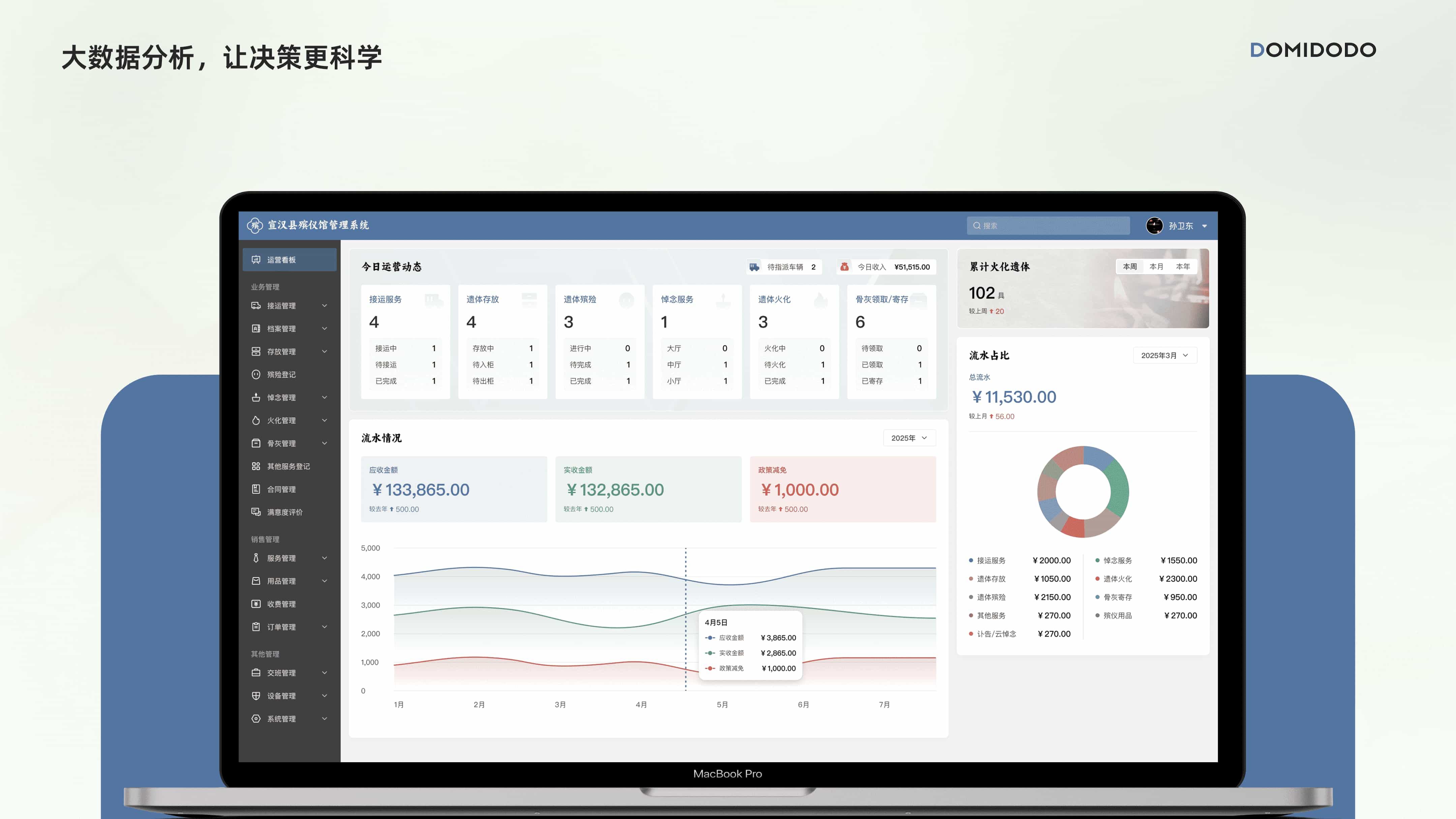The image size is (1456, 819).
Task: Click the 接运服务 legend blue dot
Action: coord(971,561)
